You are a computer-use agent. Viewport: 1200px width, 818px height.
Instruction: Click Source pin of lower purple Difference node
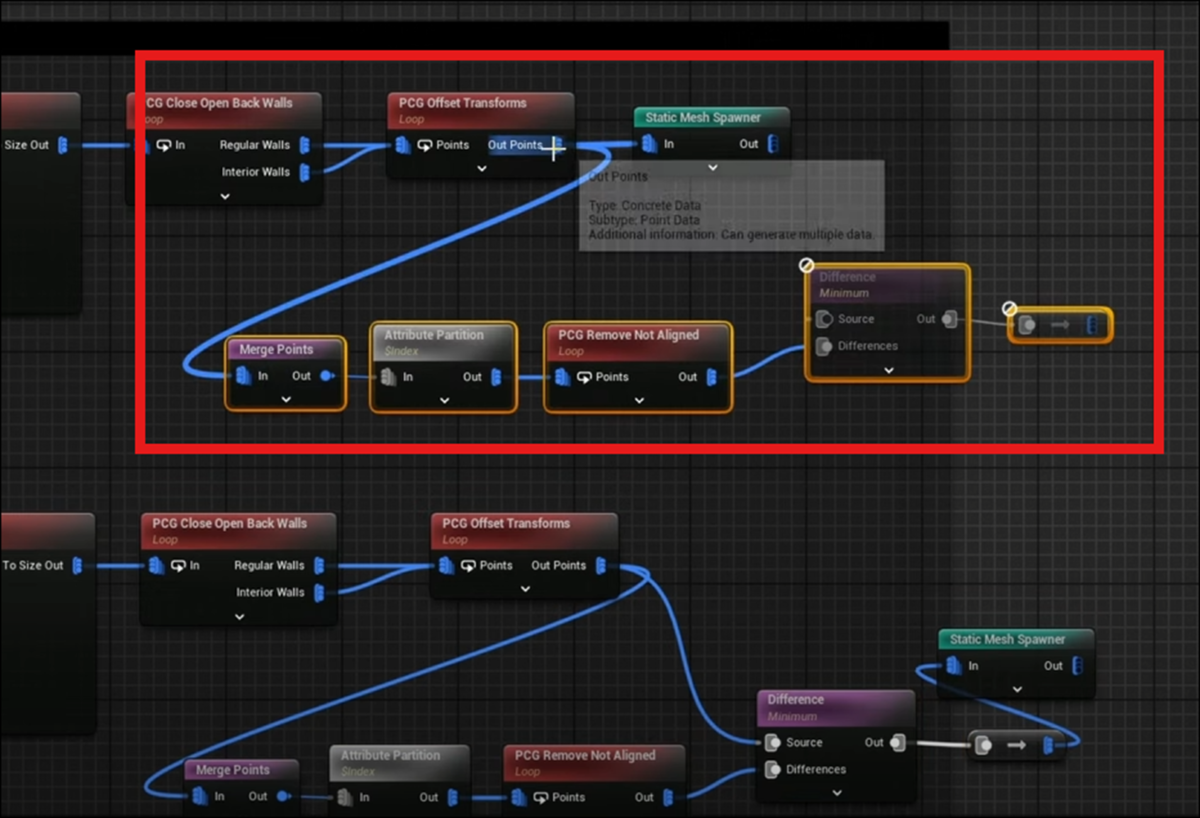[772, 743]
